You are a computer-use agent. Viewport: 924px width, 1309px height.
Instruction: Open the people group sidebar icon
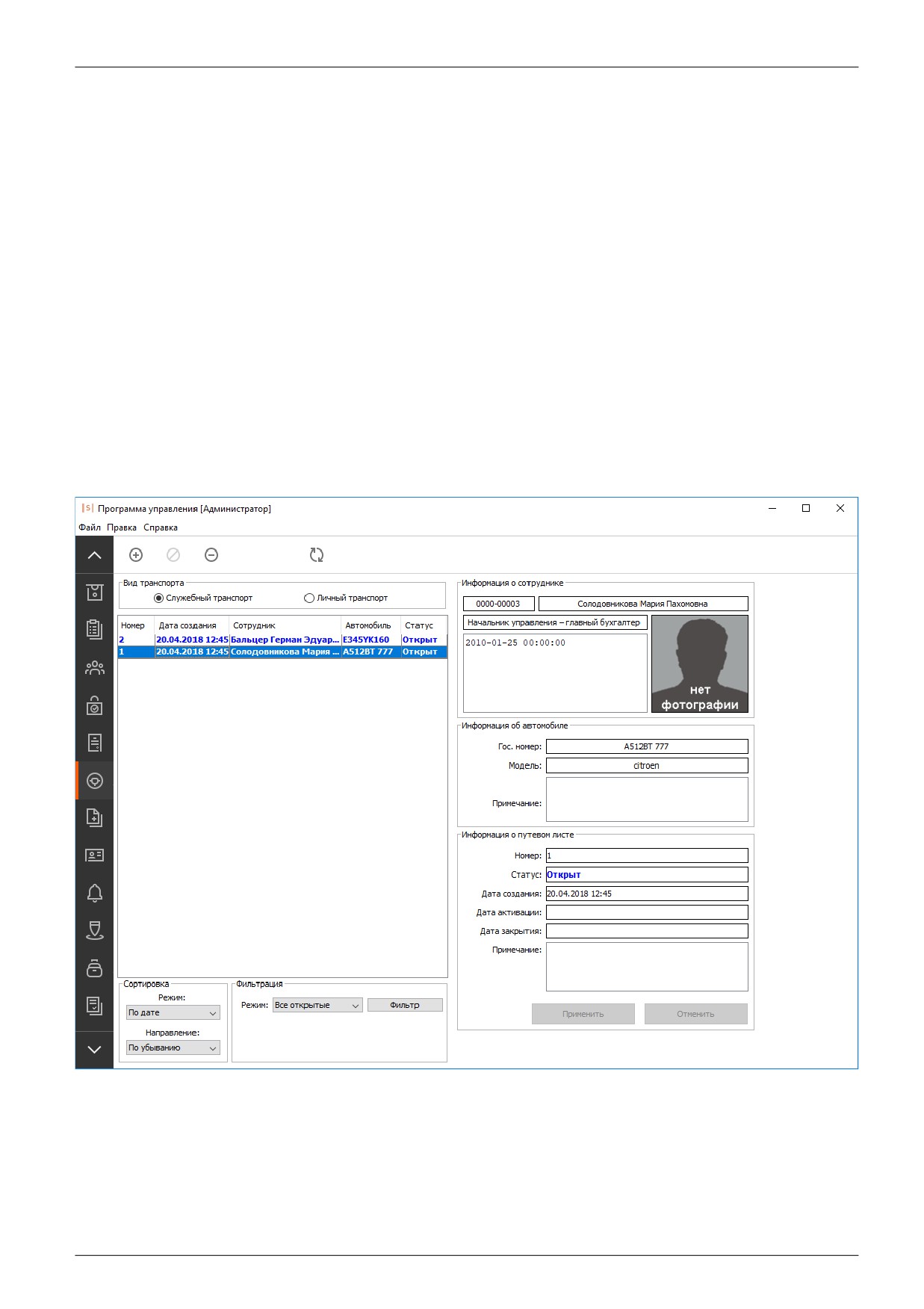[94, 668]
